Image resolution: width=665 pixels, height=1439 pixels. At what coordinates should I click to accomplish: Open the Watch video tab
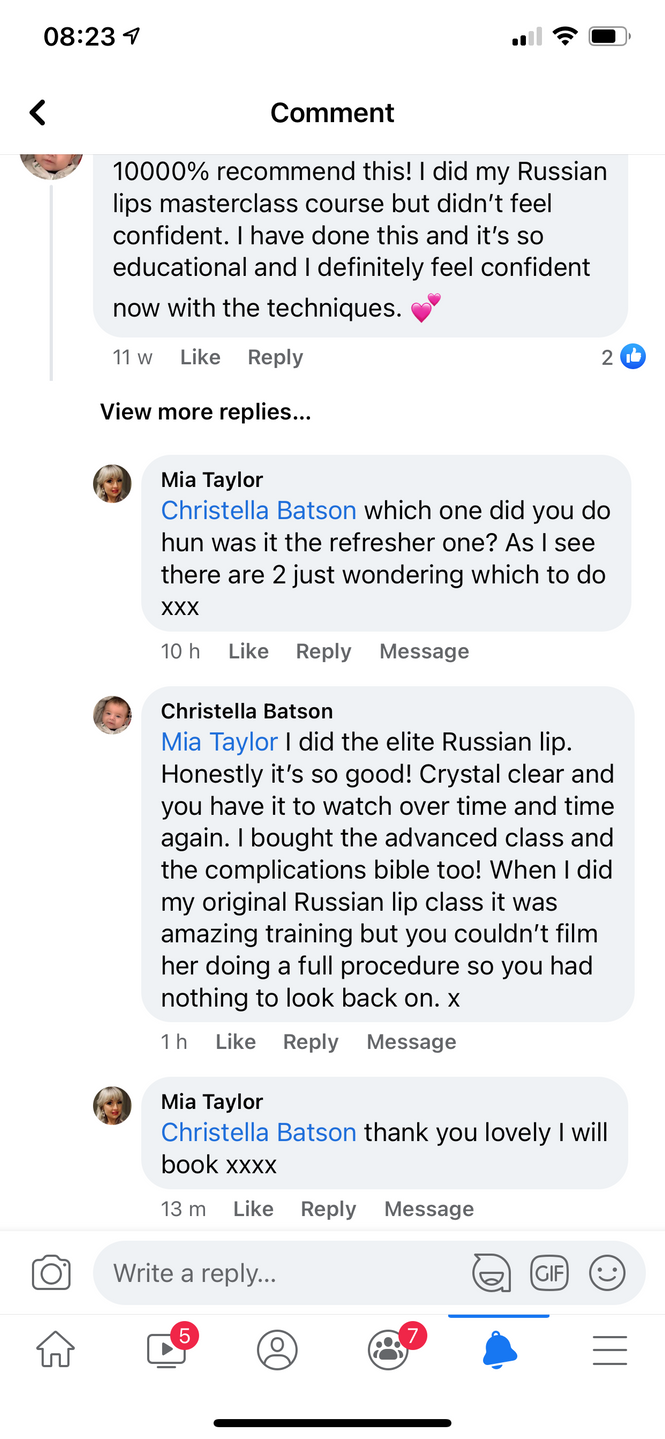pyautogui.click(x=166, y=1350)
